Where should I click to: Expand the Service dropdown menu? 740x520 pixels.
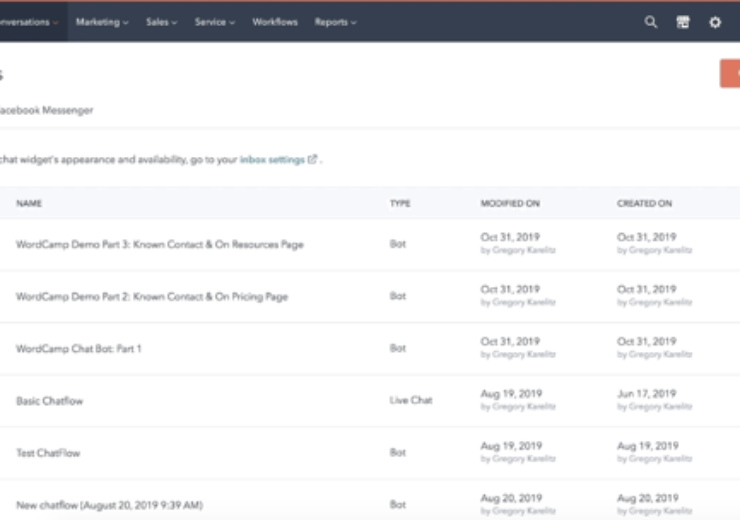[x=215, y=22]
